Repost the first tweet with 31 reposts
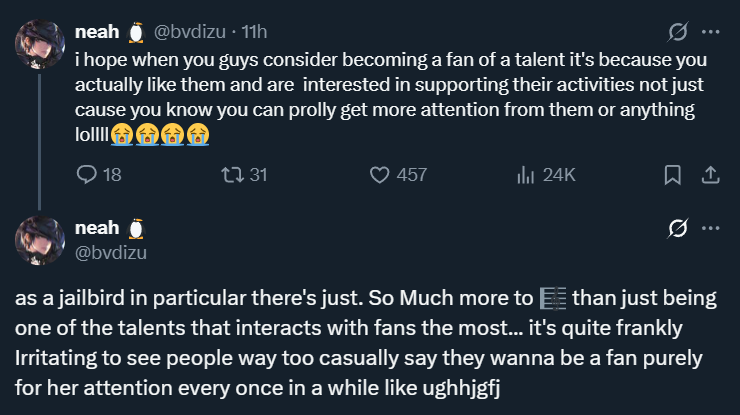Image resolution: width=740 pixels, height=415 pixels. (x=232, y=174)
